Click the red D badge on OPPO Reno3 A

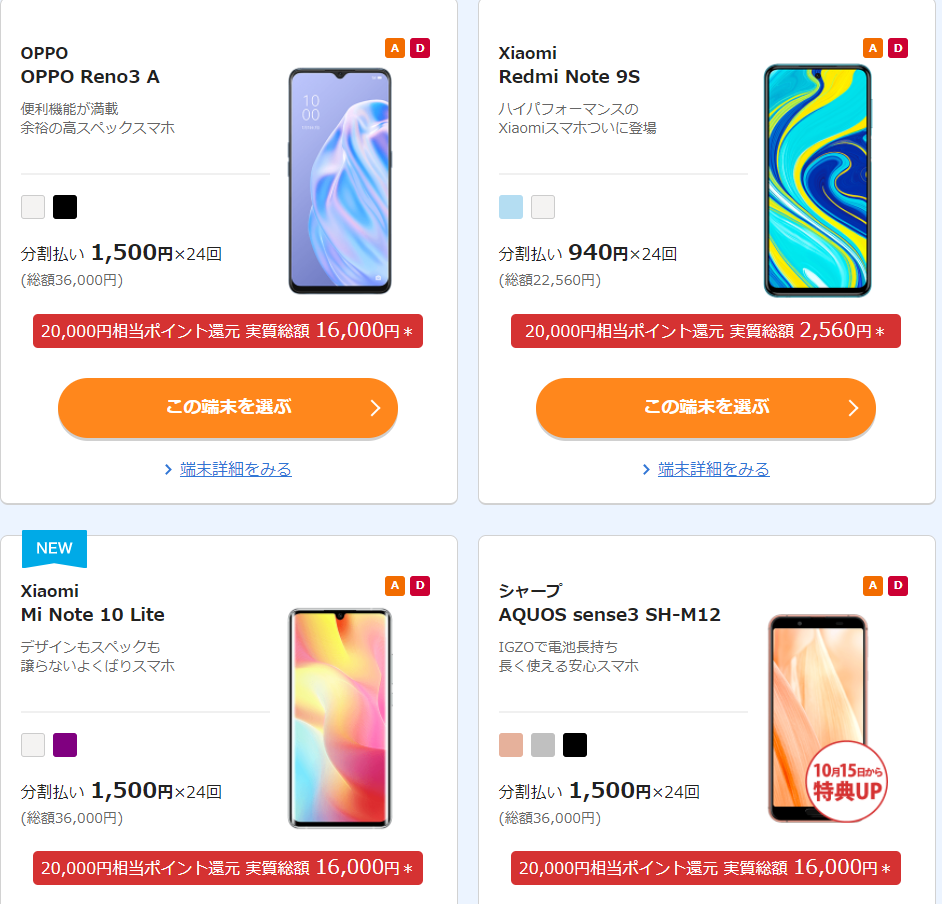(420, 48)
